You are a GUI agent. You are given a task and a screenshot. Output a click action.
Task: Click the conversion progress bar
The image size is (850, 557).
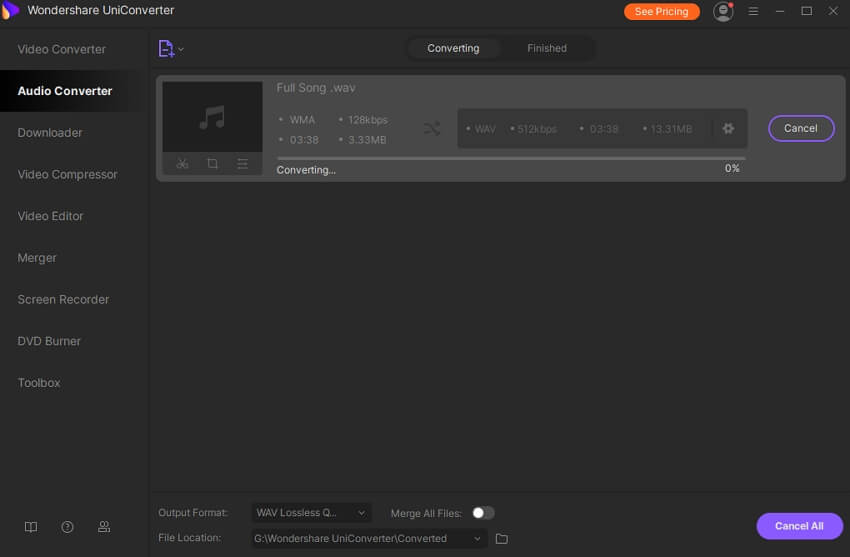point(511,158)
